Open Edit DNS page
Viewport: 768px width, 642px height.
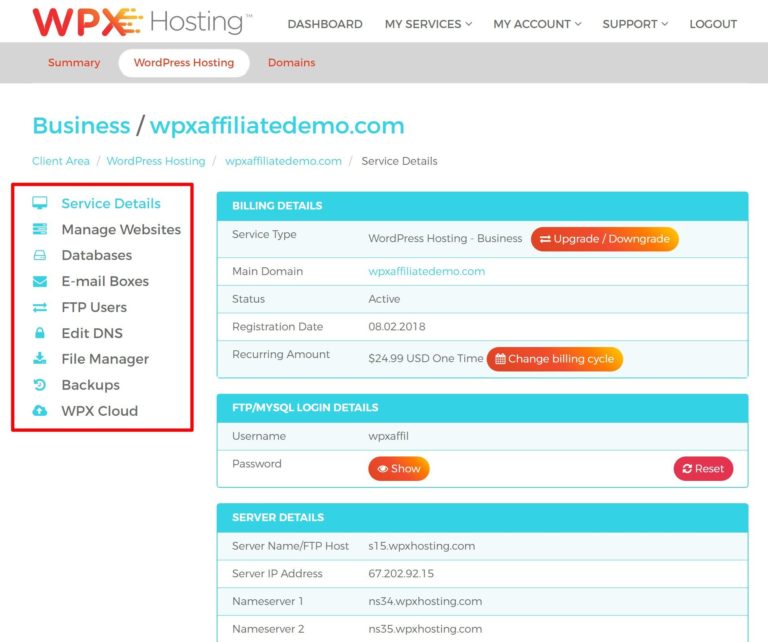click(92, 333)
